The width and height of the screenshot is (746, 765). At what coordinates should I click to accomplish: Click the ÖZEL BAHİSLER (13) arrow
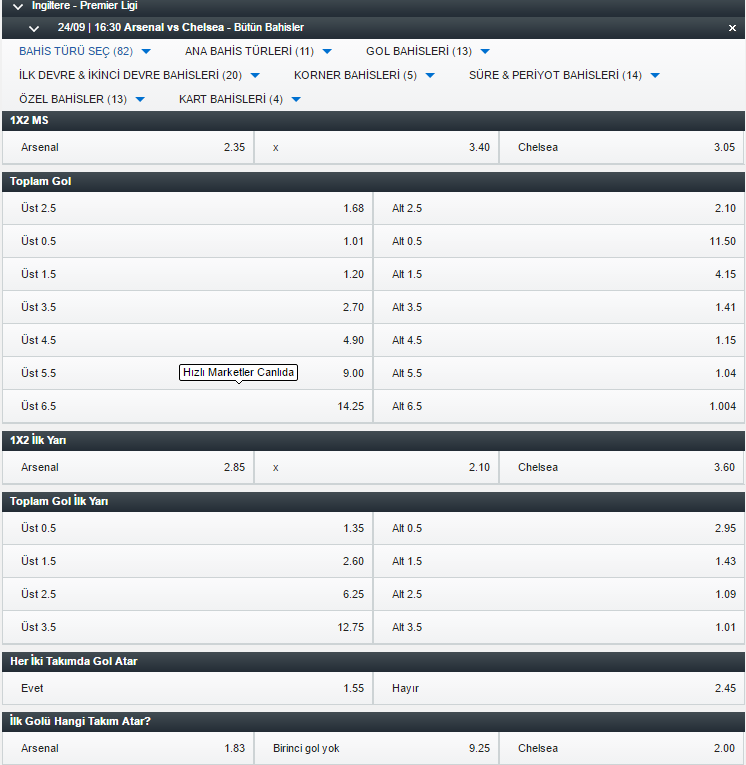(x=140, y=99)
